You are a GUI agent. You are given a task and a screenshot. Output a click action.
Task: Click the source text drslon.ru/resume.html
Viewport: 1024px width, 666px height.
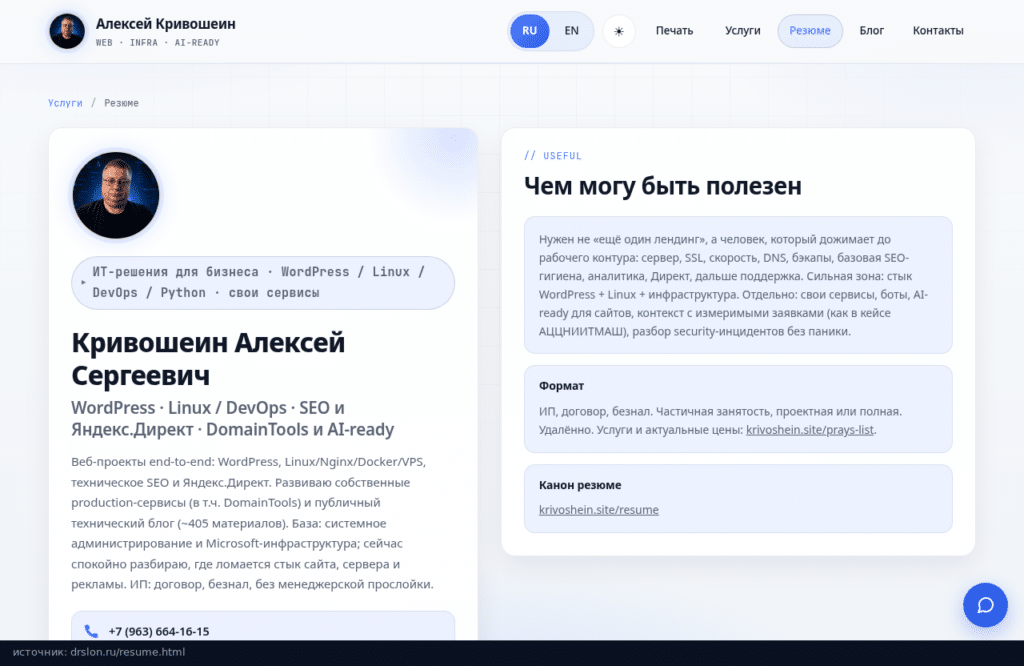pos(128,652)
